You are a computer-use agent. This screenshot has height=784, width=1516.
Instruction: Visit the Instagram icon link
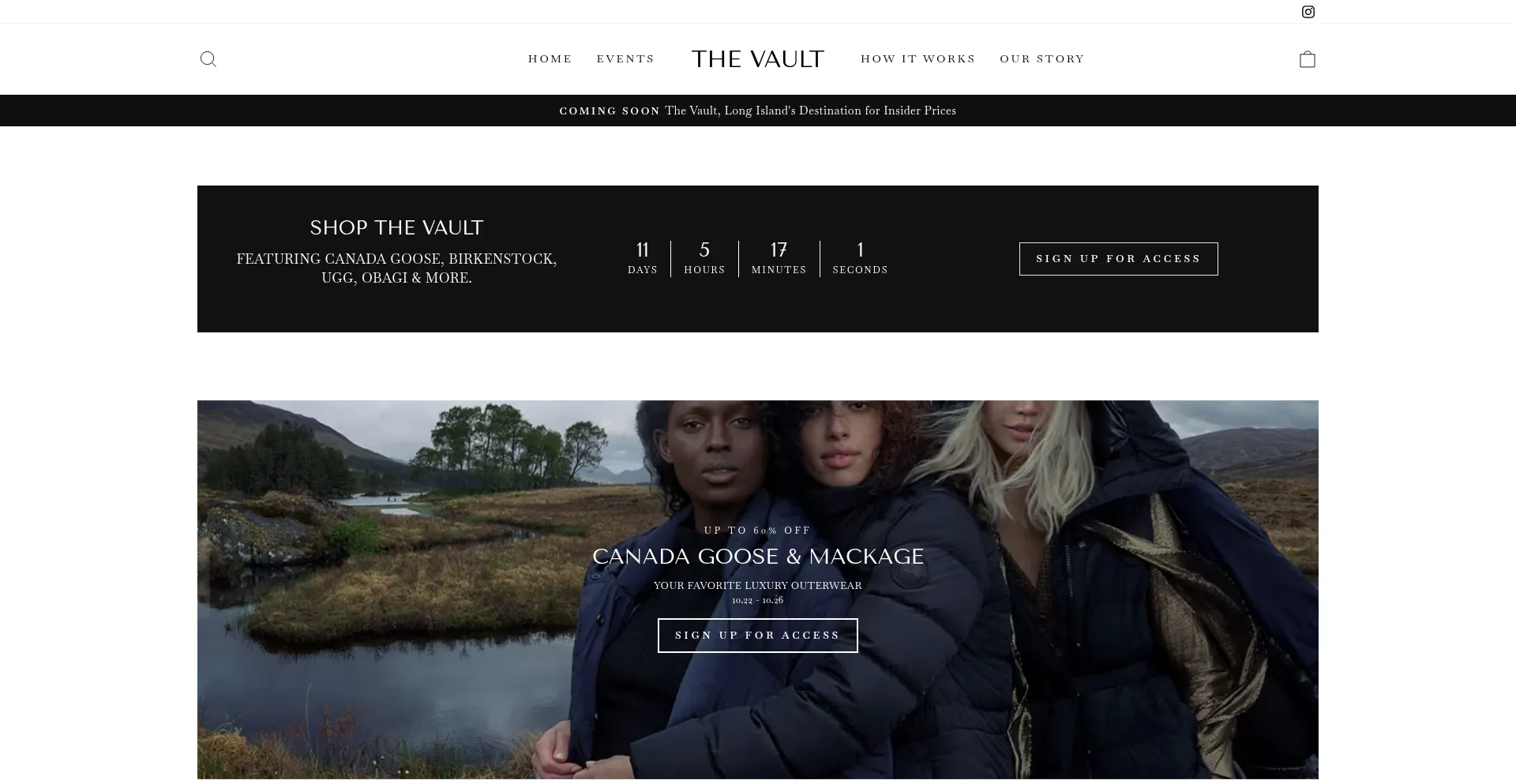[1308, 12]
